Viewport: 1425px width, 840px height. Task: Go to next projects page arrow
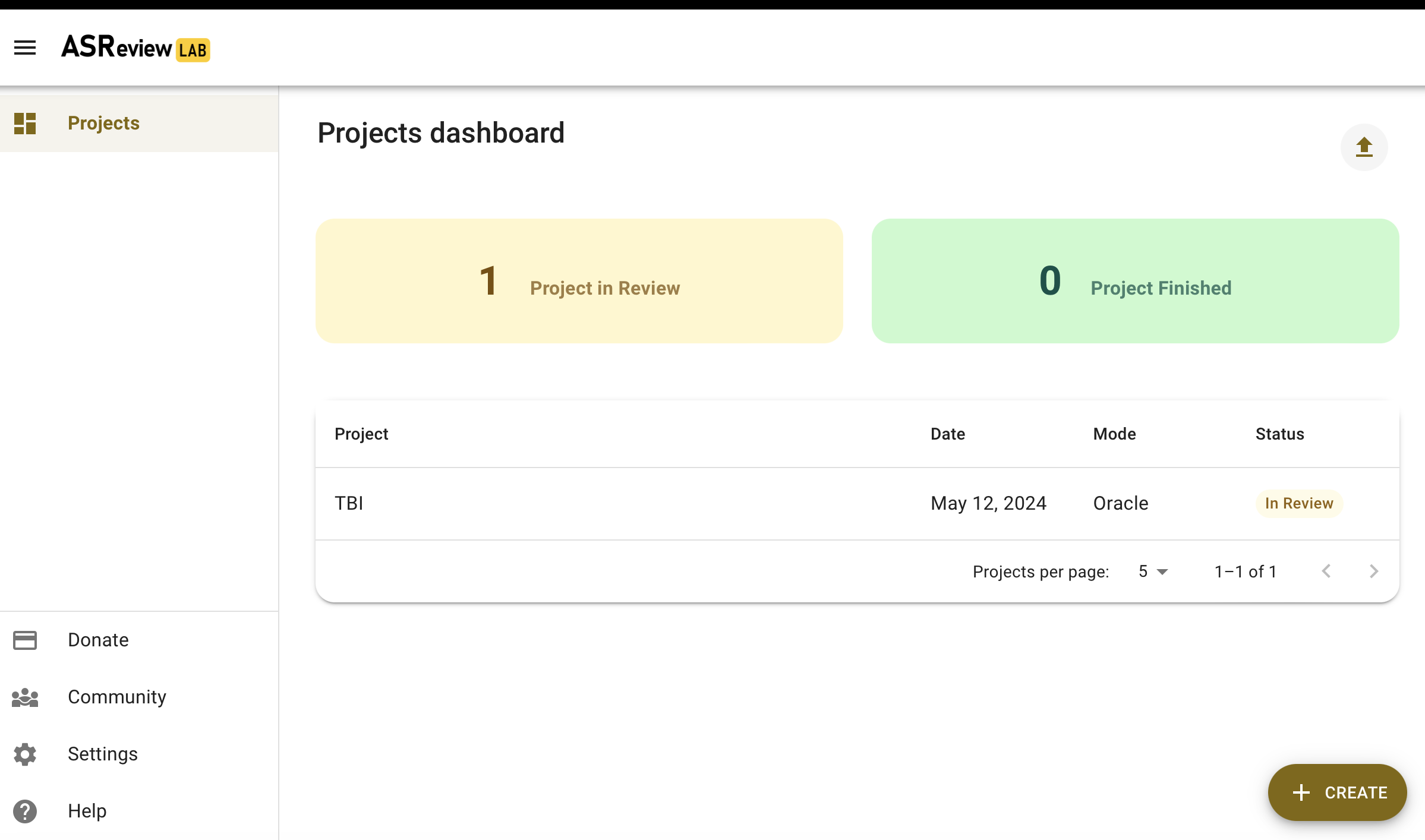[1373, 571]
